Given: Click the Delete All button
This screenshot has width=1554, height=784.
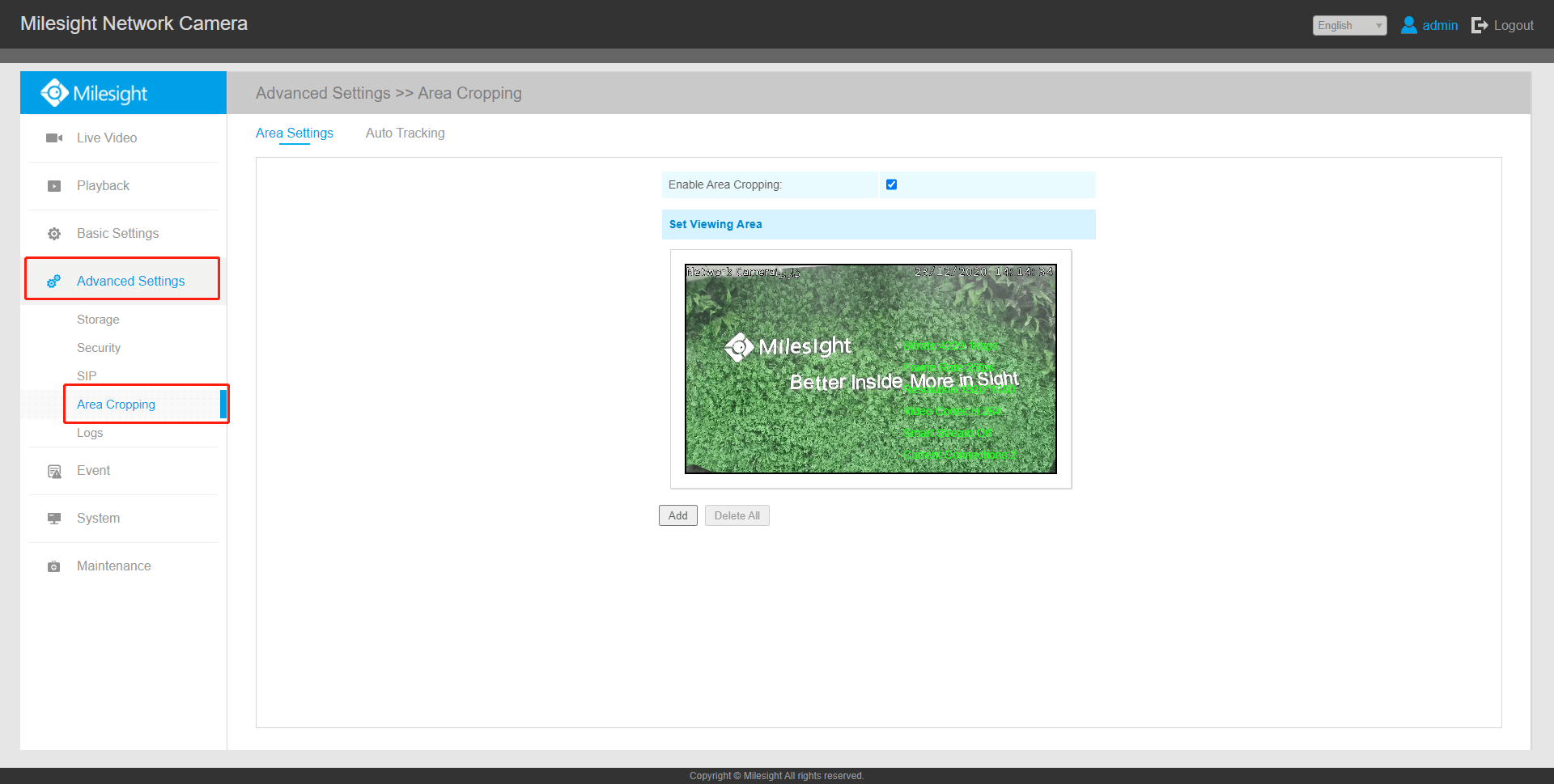Looking at the screenshot, I should point(737,515).
